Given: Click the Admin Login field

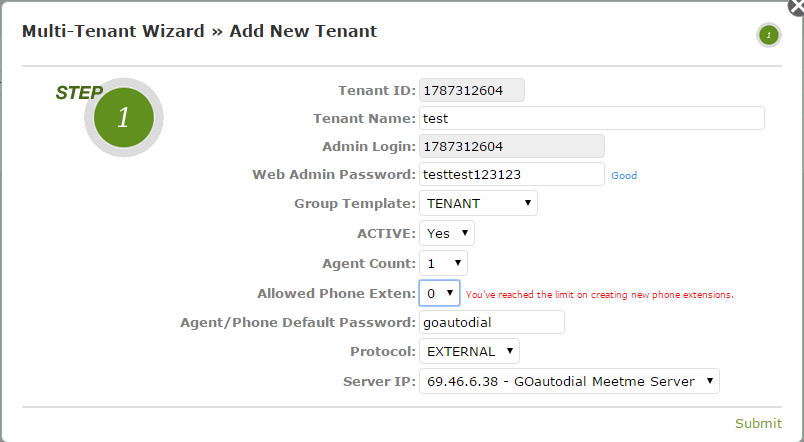Looking at the screenshot, I should [x=512, y=146].
